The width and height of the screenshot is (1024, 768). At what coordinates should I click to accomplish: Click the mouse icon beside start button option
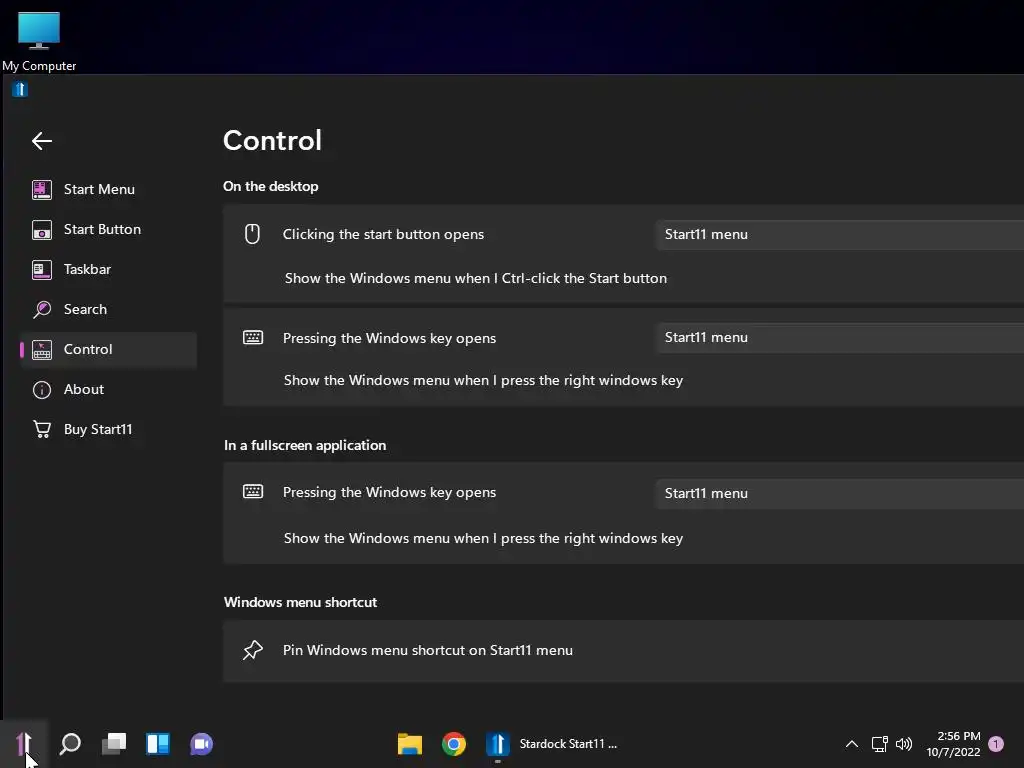pos(252,234)
